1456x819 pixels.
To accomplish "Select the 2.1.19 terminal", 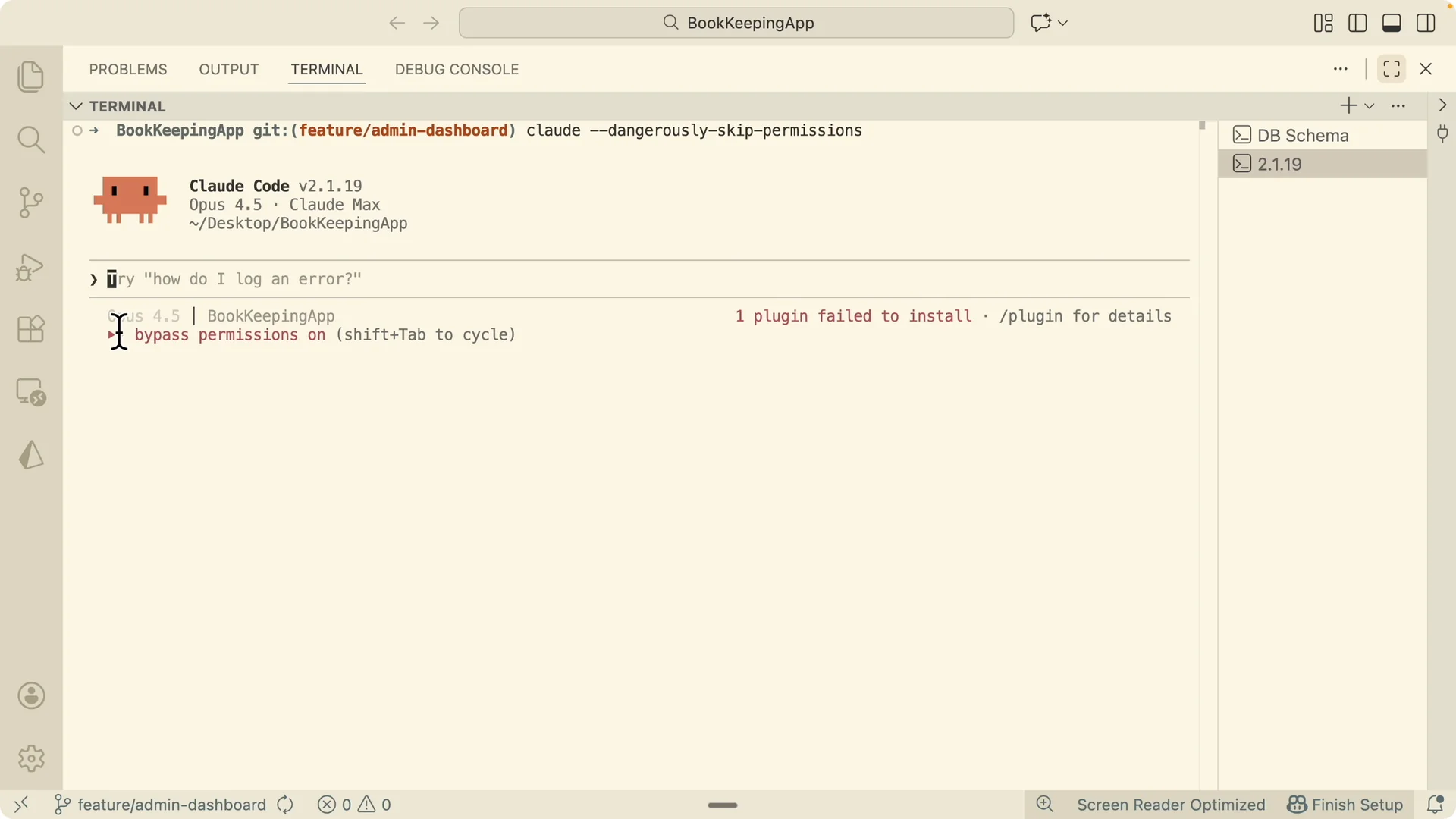I will 1323,164.
